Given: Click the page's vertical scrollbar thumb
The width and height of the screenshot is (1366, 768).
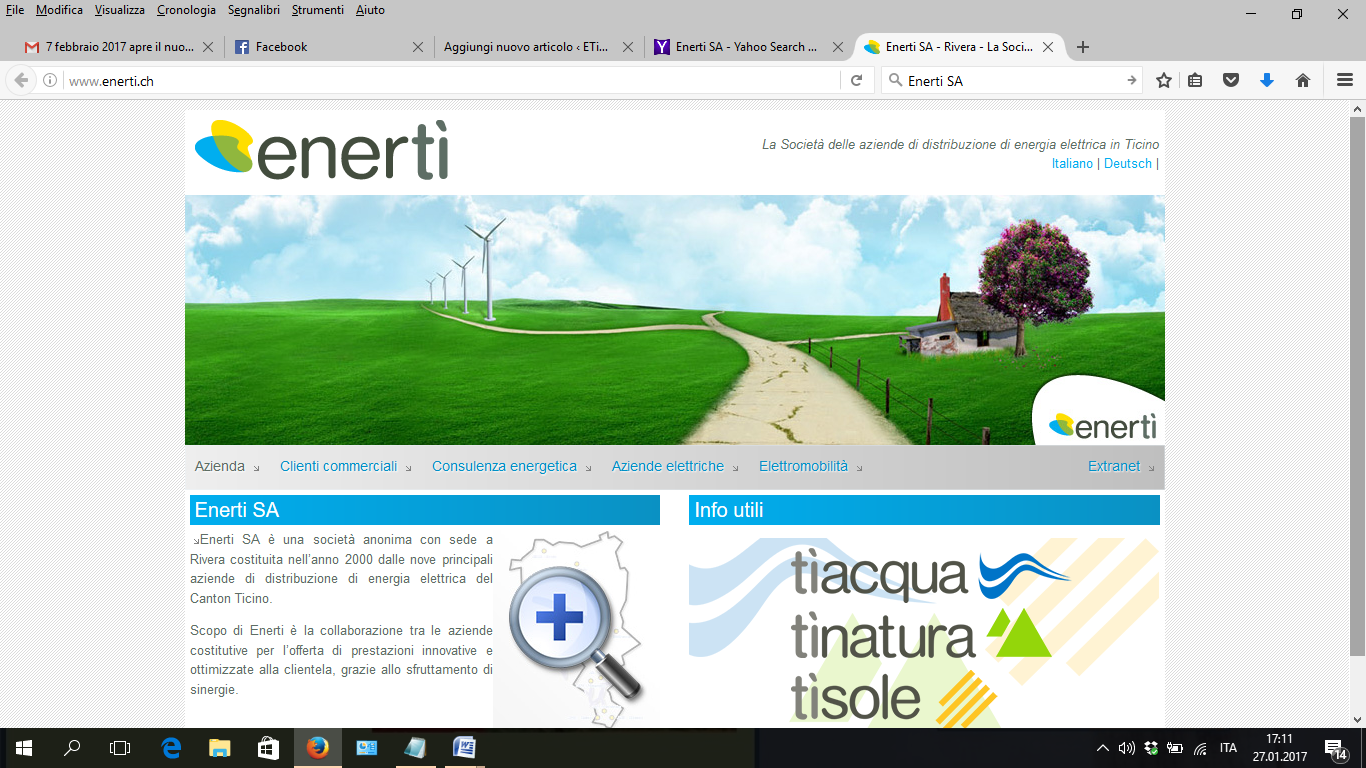Looking at the screenshot, I should (1358, 385).
